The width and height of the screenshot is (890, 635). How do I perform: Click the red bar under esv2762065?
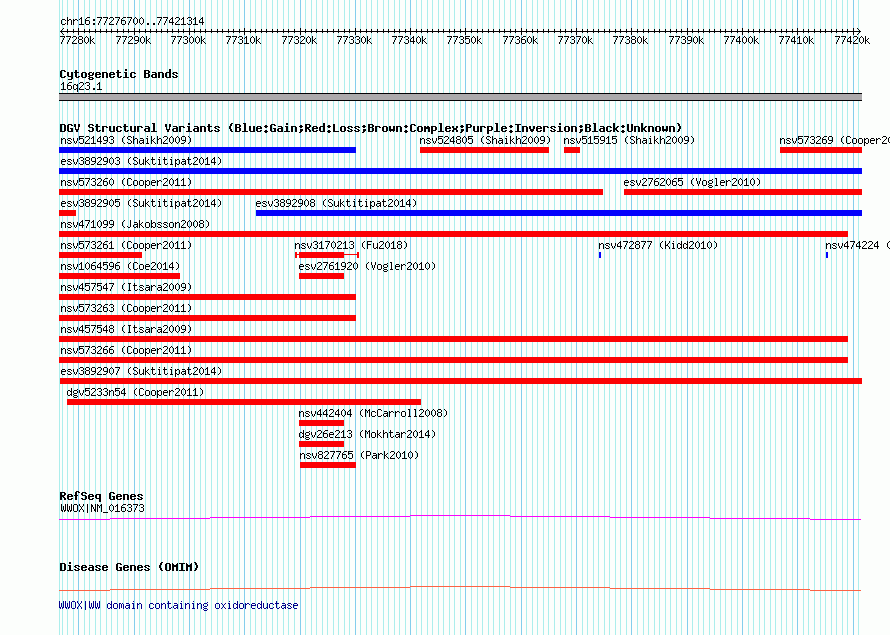[743, 192]
